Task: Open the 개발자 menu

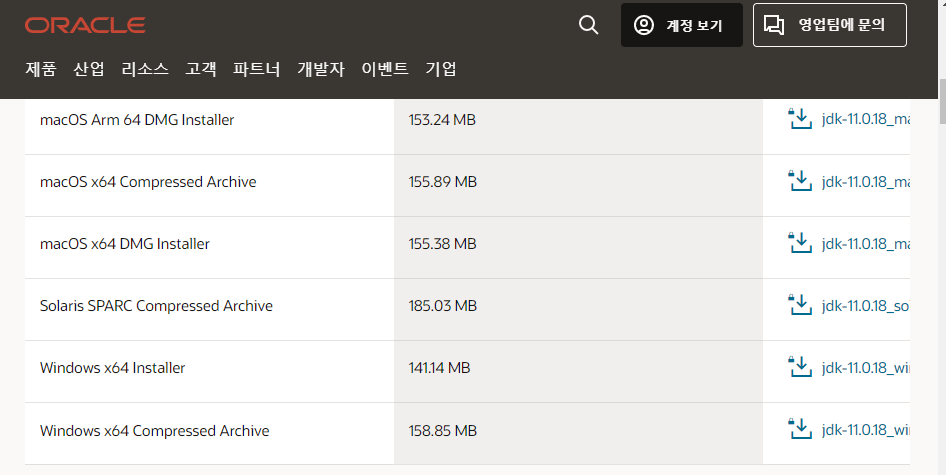Action: [x=321, y=69]
